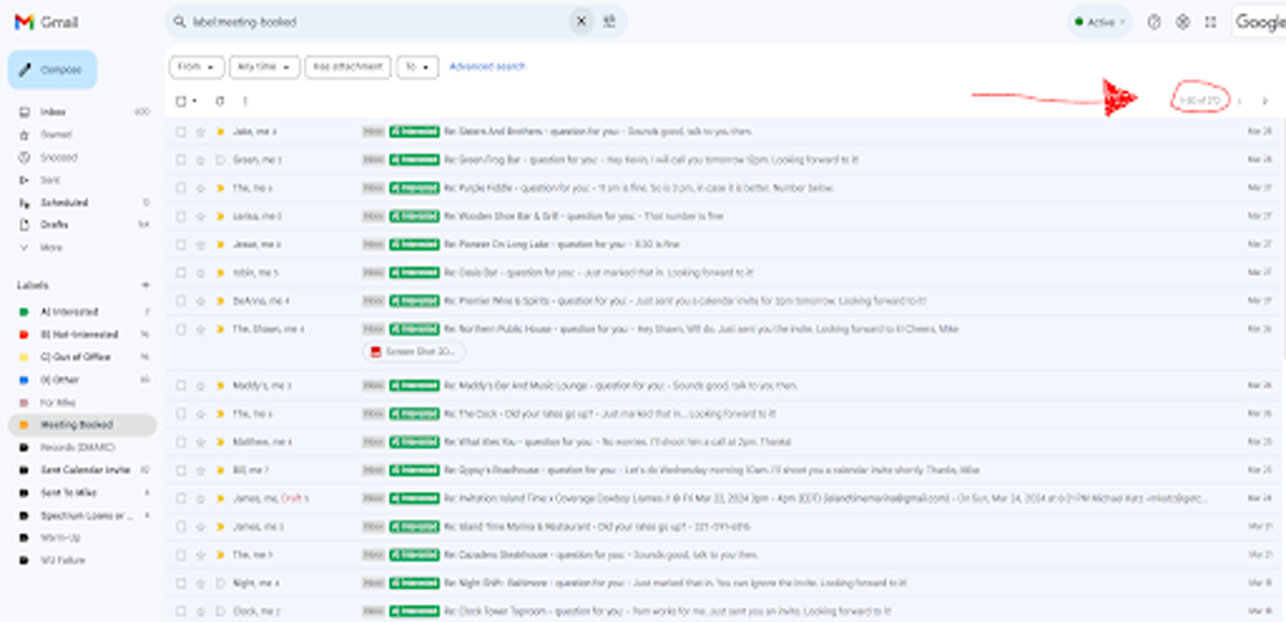1286x622 pixels.
Task: Expand the Any time filter chip
Action: pyautogui.click(x=264, y=67)
